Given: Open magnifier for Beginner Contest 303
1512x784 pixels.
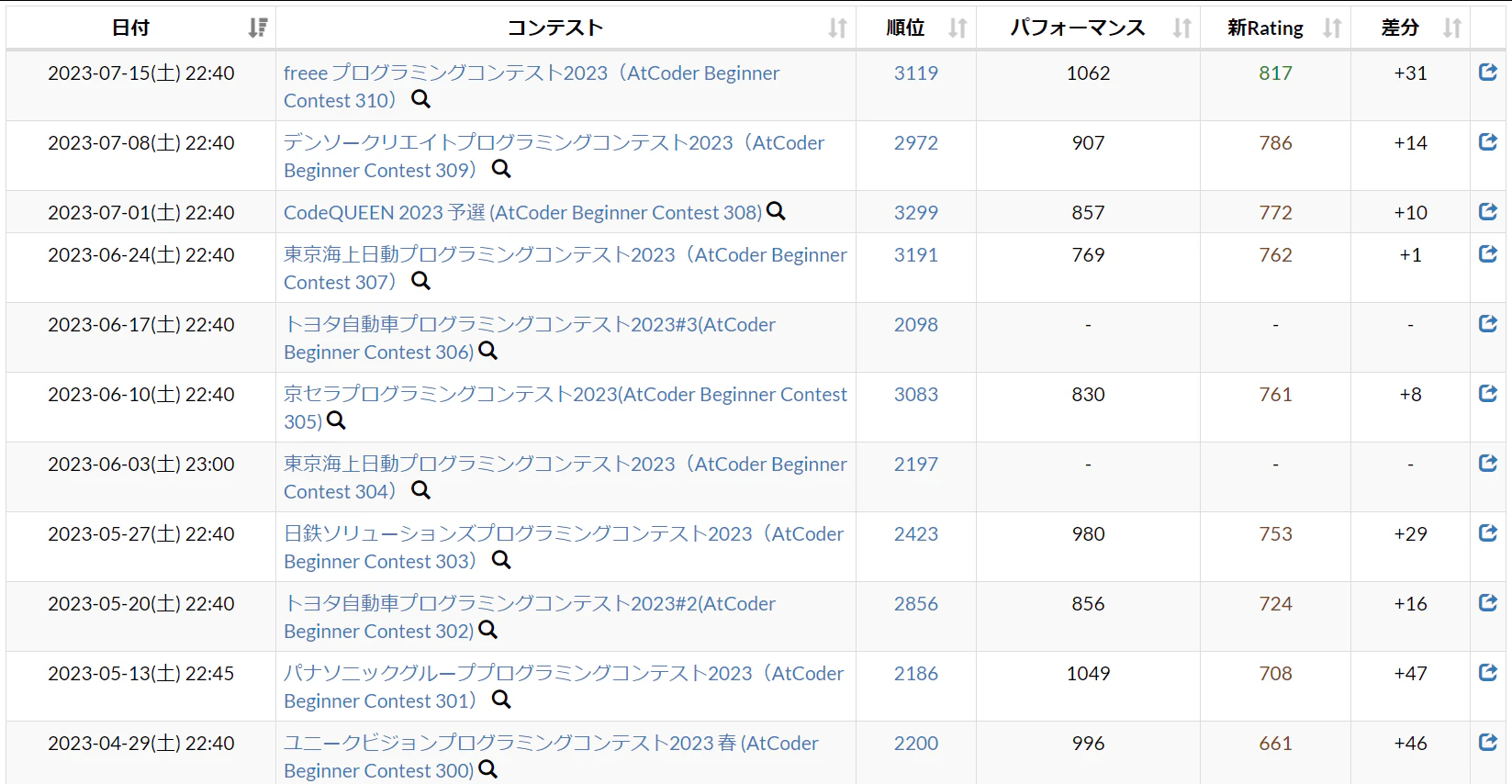Looking at the screenshot, I should pyautogui.click(x=501, y=560).
